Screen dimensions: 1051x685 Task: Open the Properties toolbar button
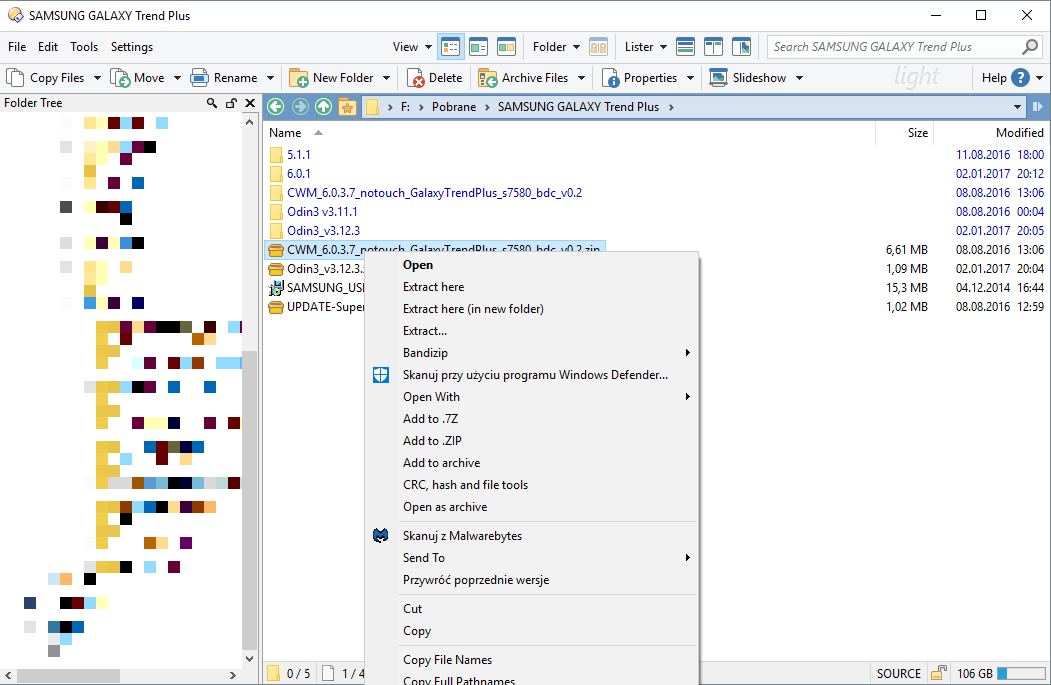coord(640,78)
